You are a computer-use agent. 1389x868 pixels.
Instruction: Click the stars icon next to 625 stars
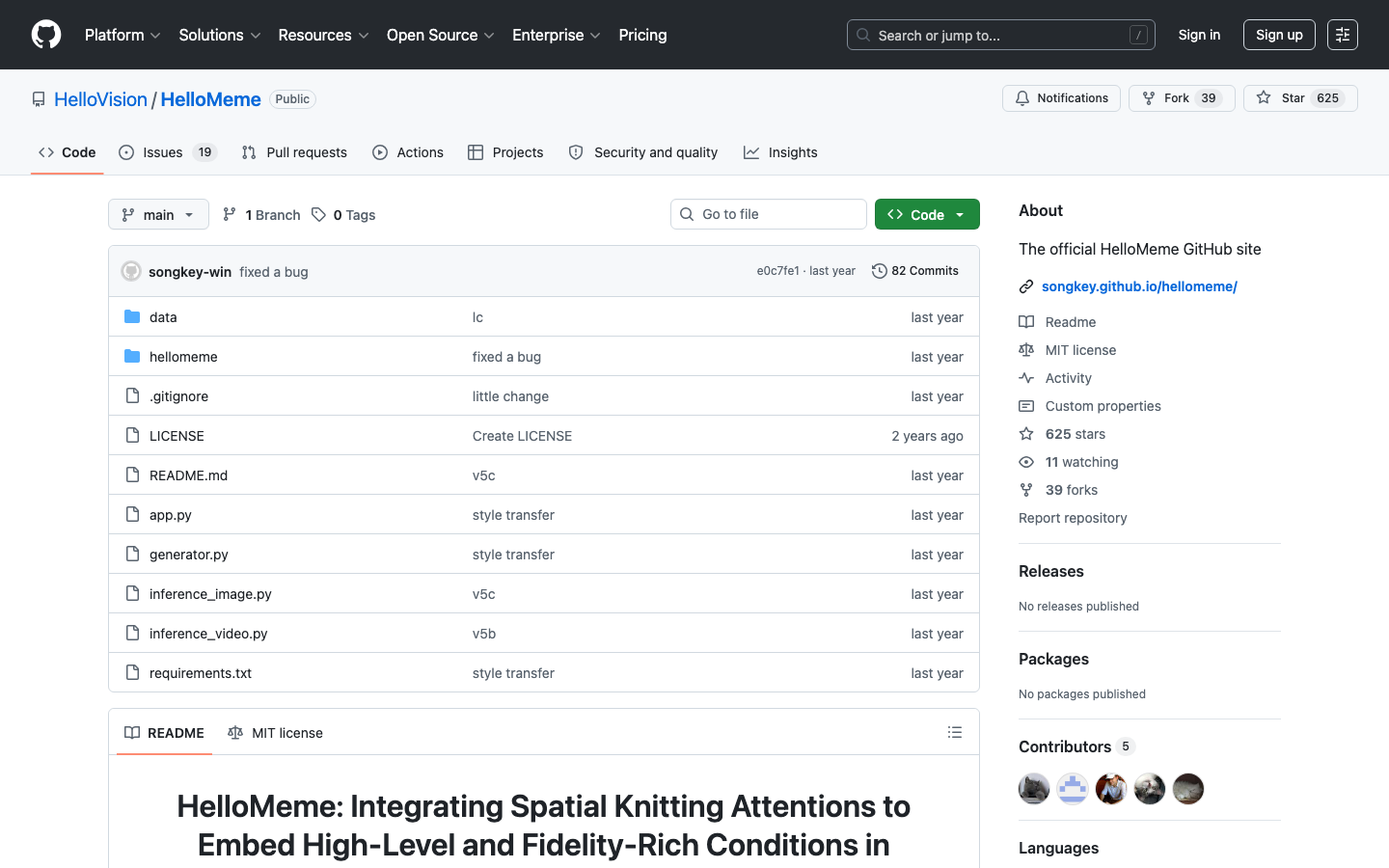click(x=1026, y=434)
